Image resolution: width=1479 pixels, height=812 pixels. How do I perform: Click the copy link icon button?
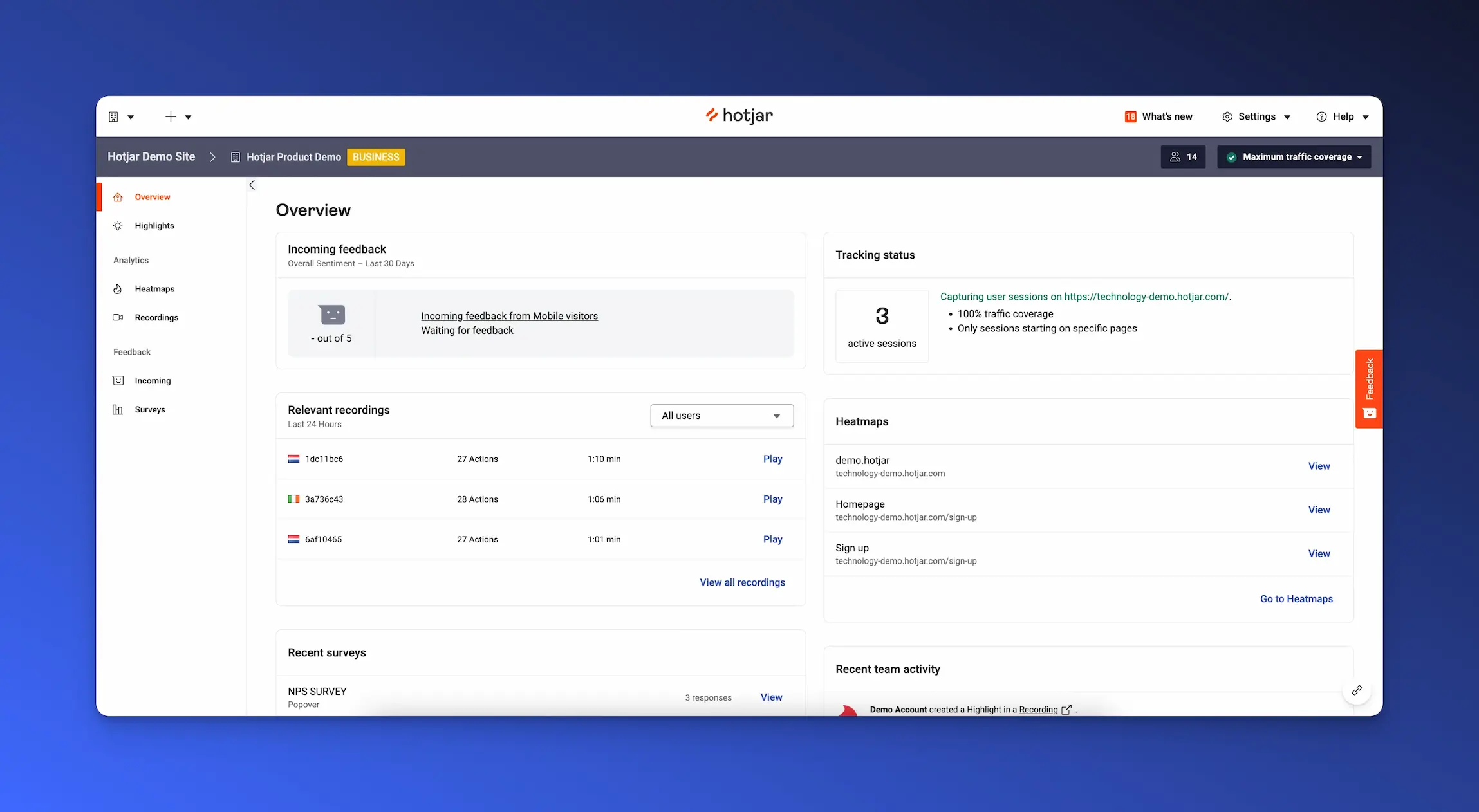[1357, 690]
